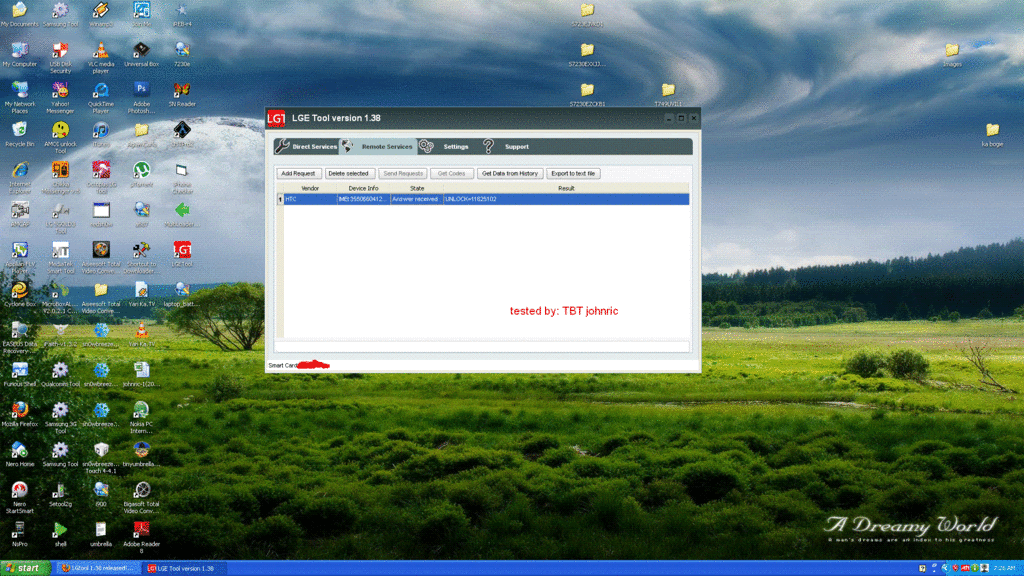Open Nero StartSmart shortcut
Screen dimensions: 1024x576
point(20,497)
